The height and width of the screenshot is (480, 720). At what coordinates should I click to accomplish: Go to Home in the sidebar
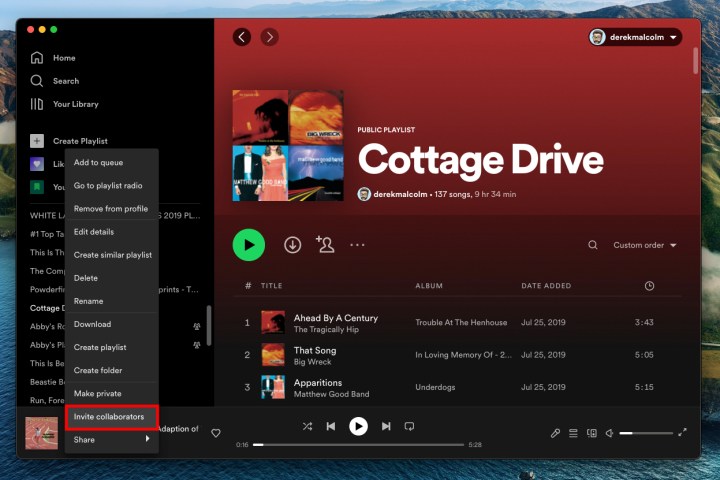(63, 58)
